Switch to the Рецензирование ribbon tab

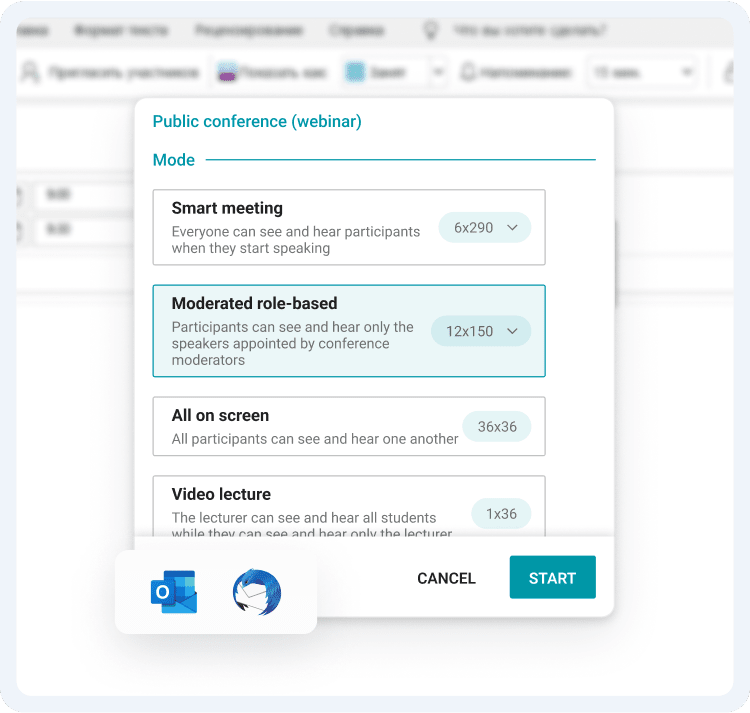tap(249, 31)
